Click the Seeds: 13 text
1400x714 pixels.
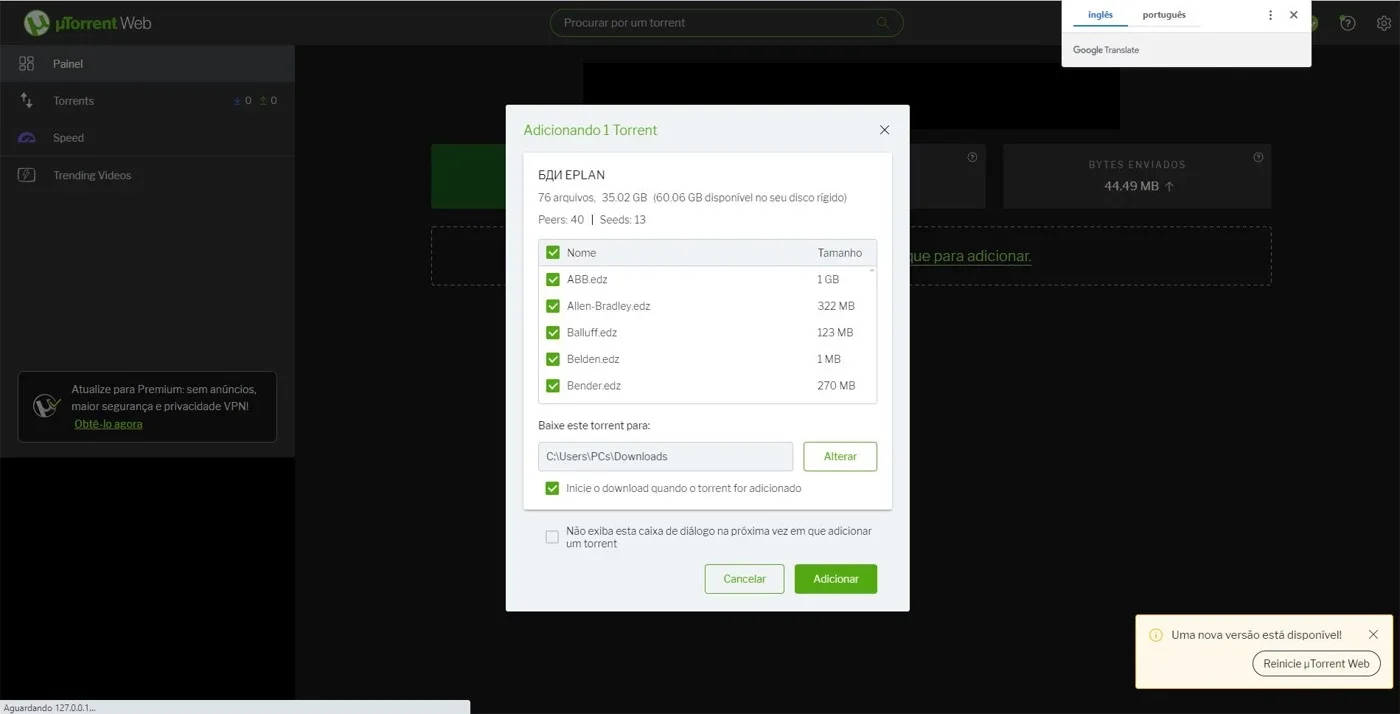[x=623, y=220]
